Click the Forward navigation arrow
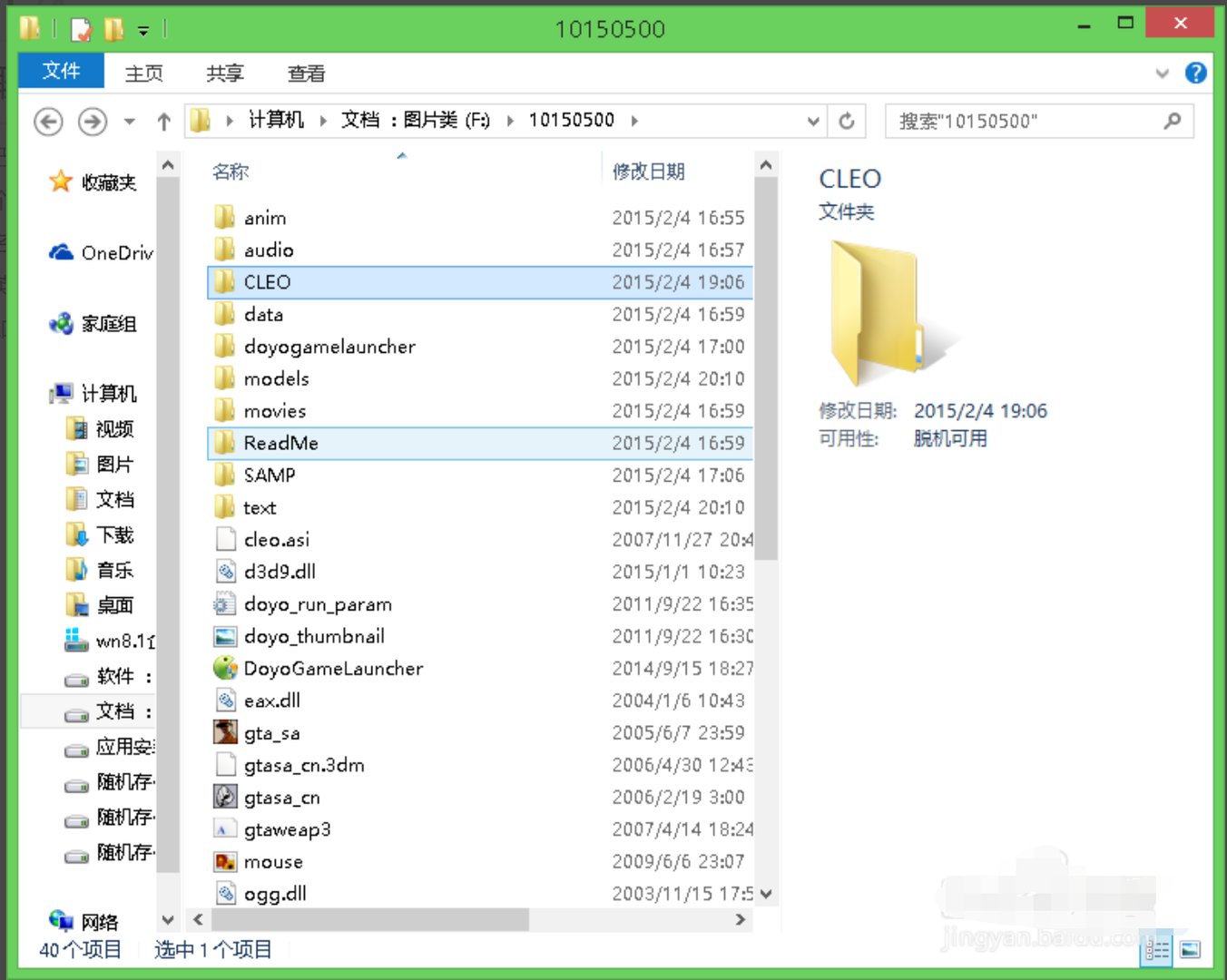This screenshot has height=980, width=1227. pos(92,121)
